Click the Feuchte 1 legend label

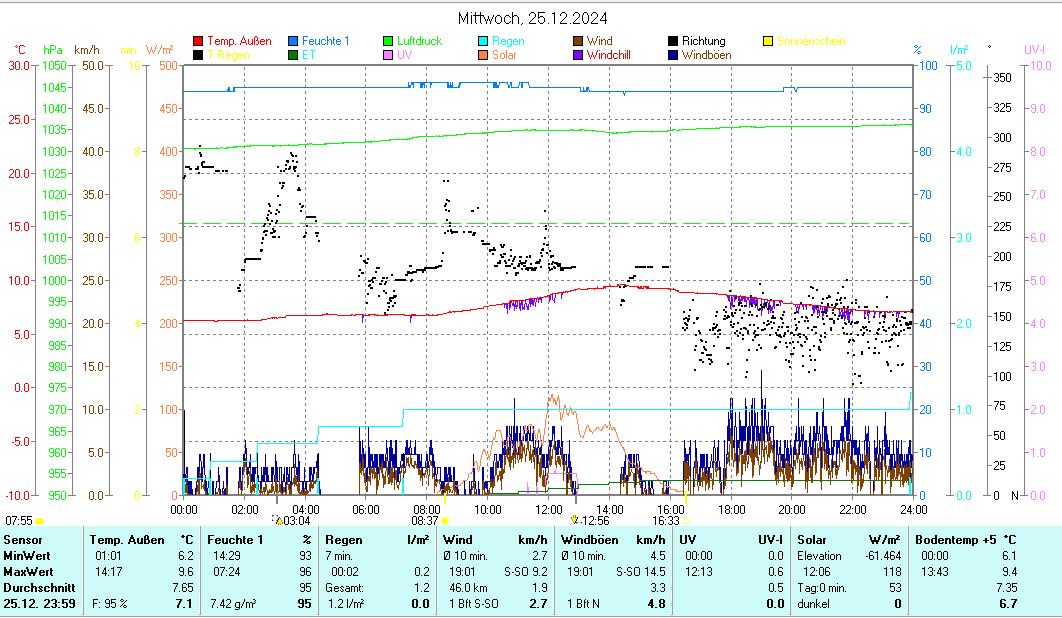tap(326, 41)
